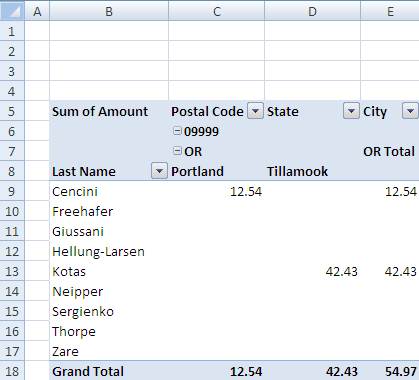Select the Freehafer row label

coord(109,211)
